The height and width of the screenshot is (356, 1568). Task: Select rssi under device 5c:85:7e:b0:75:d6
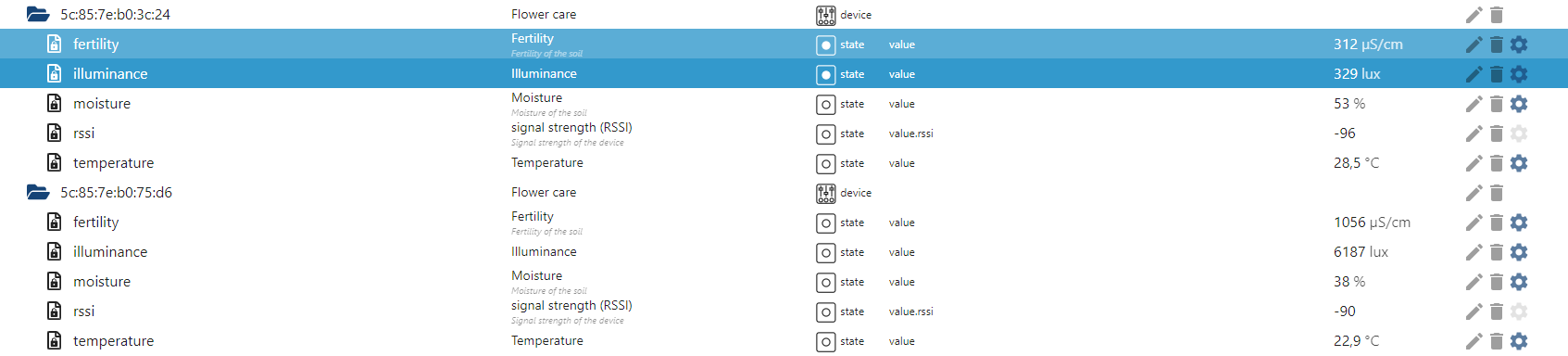[x=784, y=311]
